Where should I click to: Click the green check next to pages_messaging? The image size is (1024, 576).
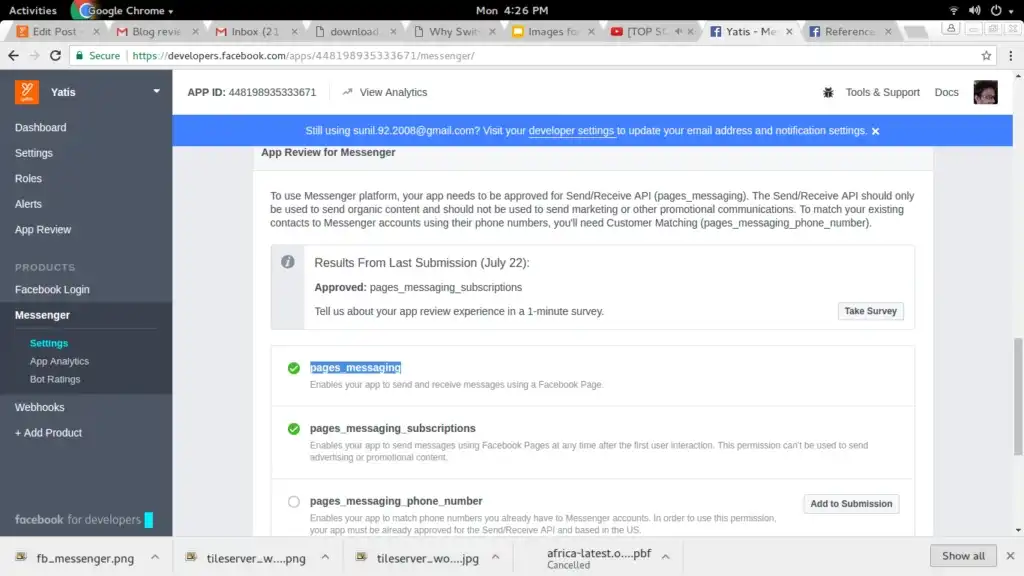294,368
